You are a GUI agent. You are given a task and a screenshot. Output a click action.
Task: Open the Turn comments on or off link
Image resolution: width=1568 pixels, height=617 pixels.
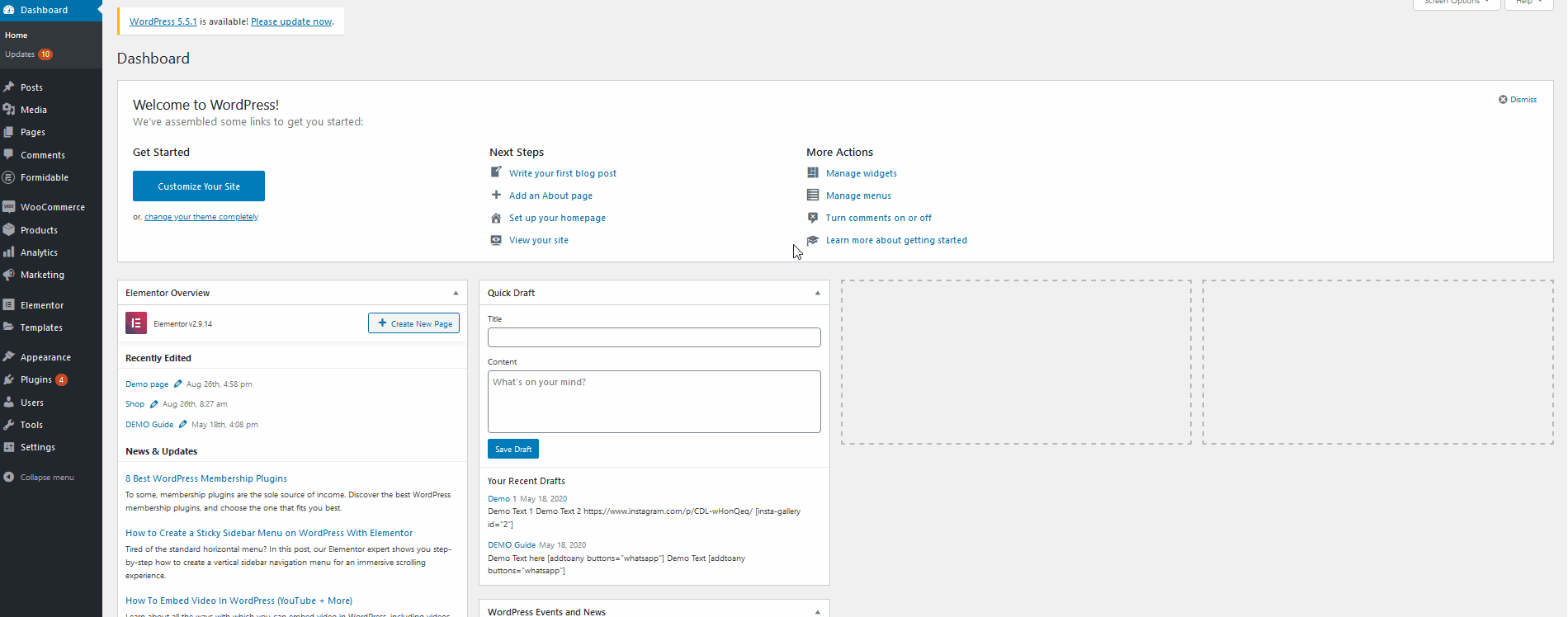click(x=878, y=218)
